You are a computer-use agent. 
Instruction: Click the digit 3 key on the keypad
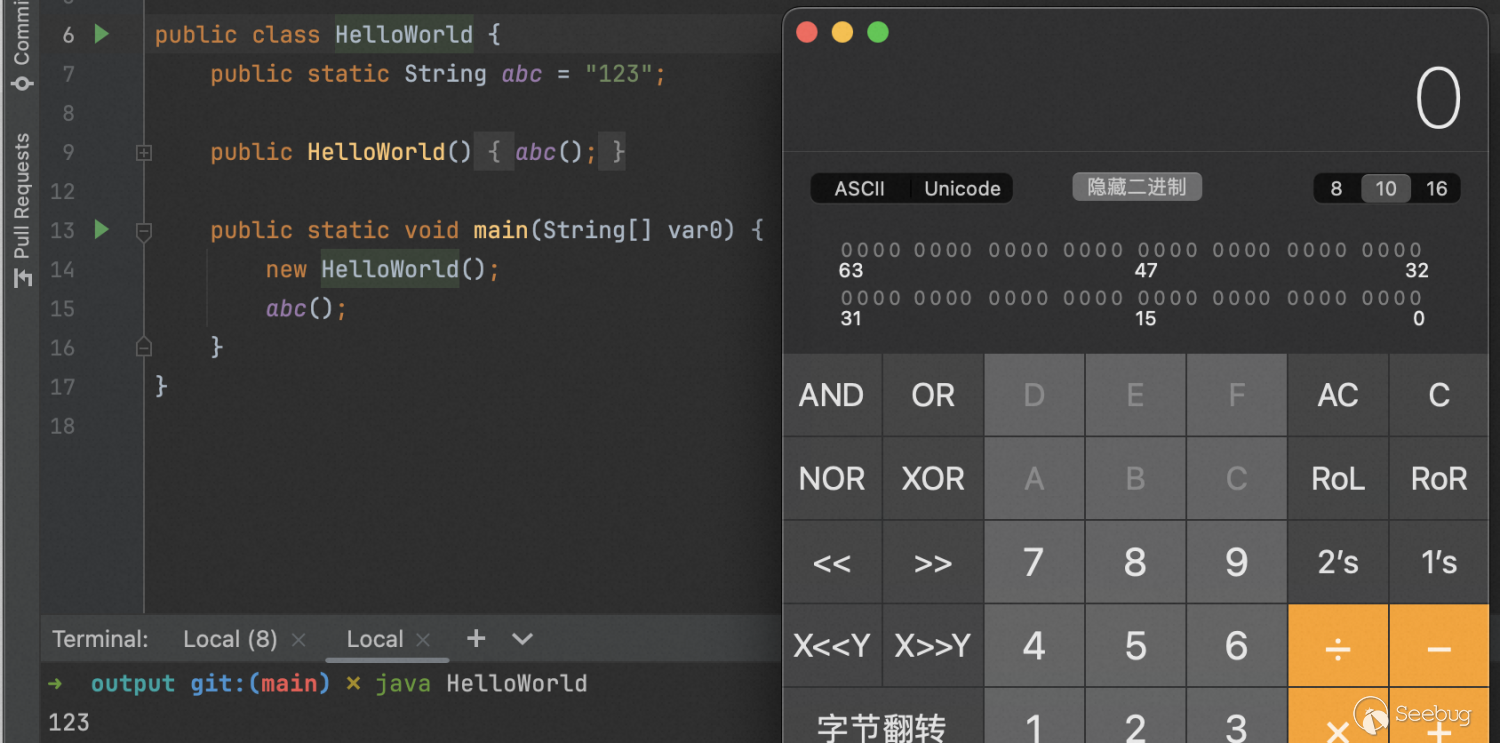coord(1237,716)
